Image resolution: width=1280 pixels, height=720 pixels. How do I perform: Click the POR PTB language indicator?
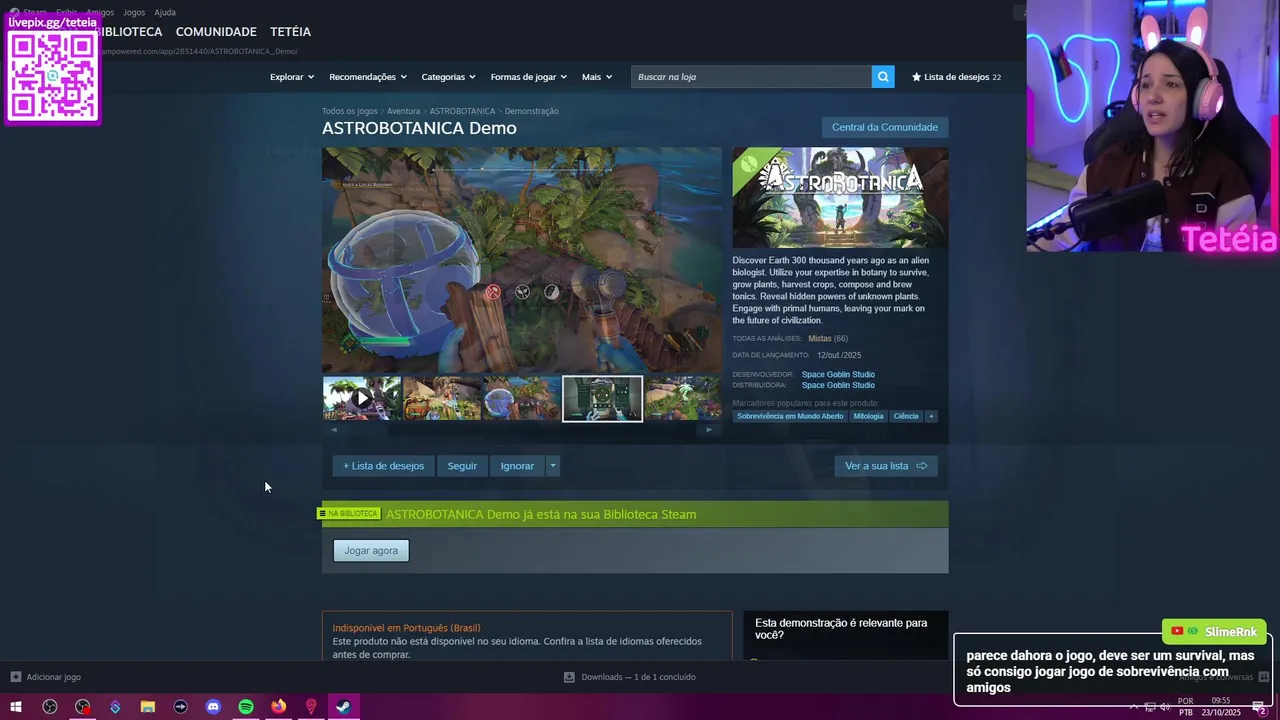(x=1186, y=707)
